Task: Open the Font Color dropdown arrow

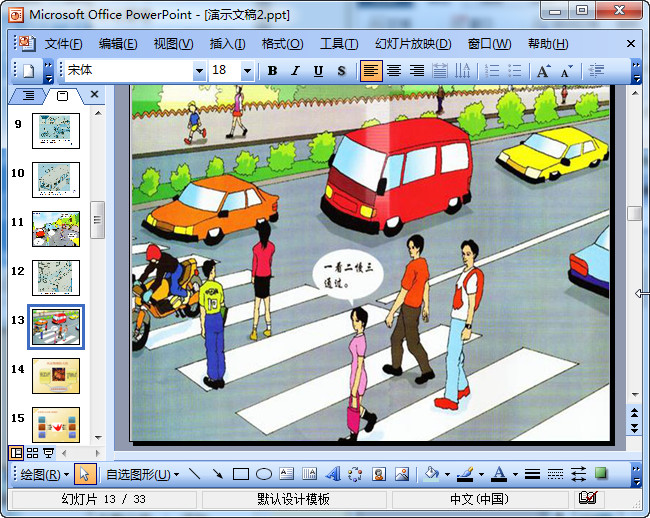Action: 515,474
